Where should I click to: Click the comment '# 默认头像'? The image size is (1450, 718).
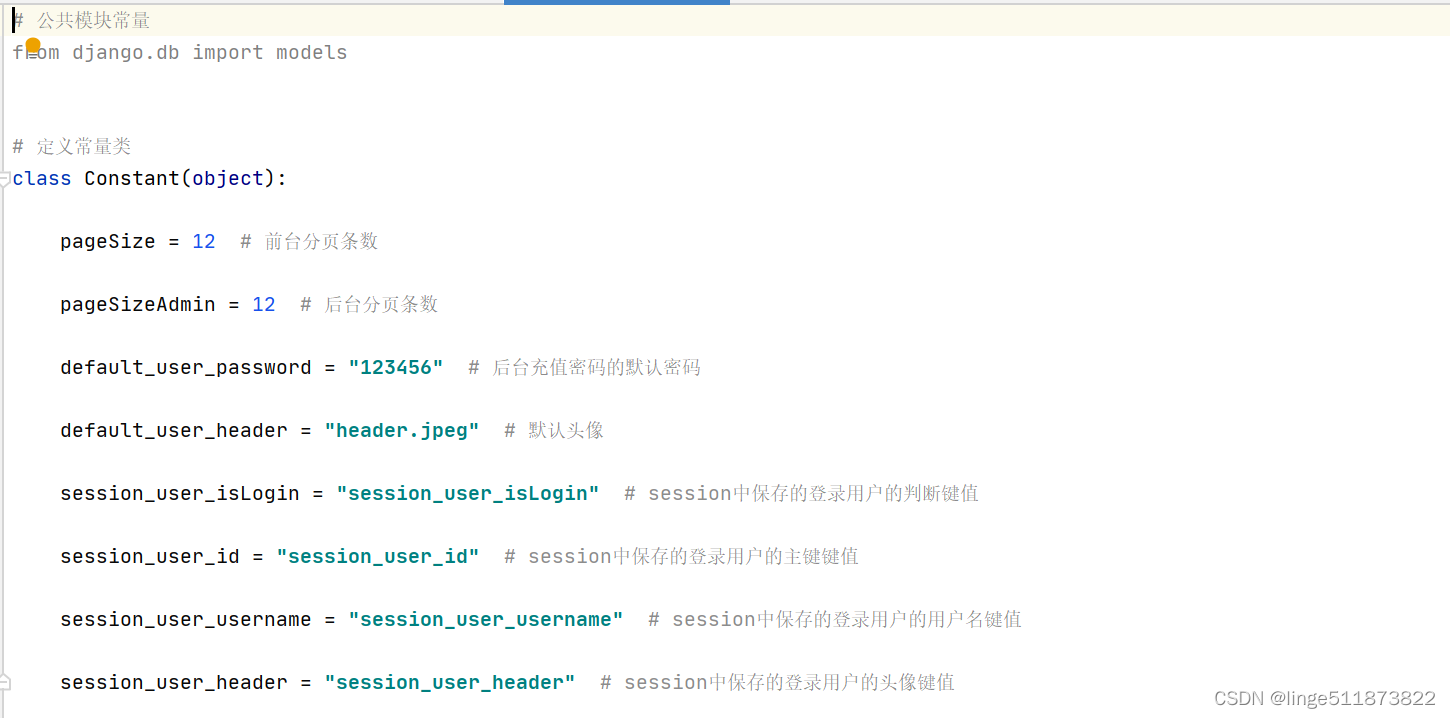(x=554, y=431)
